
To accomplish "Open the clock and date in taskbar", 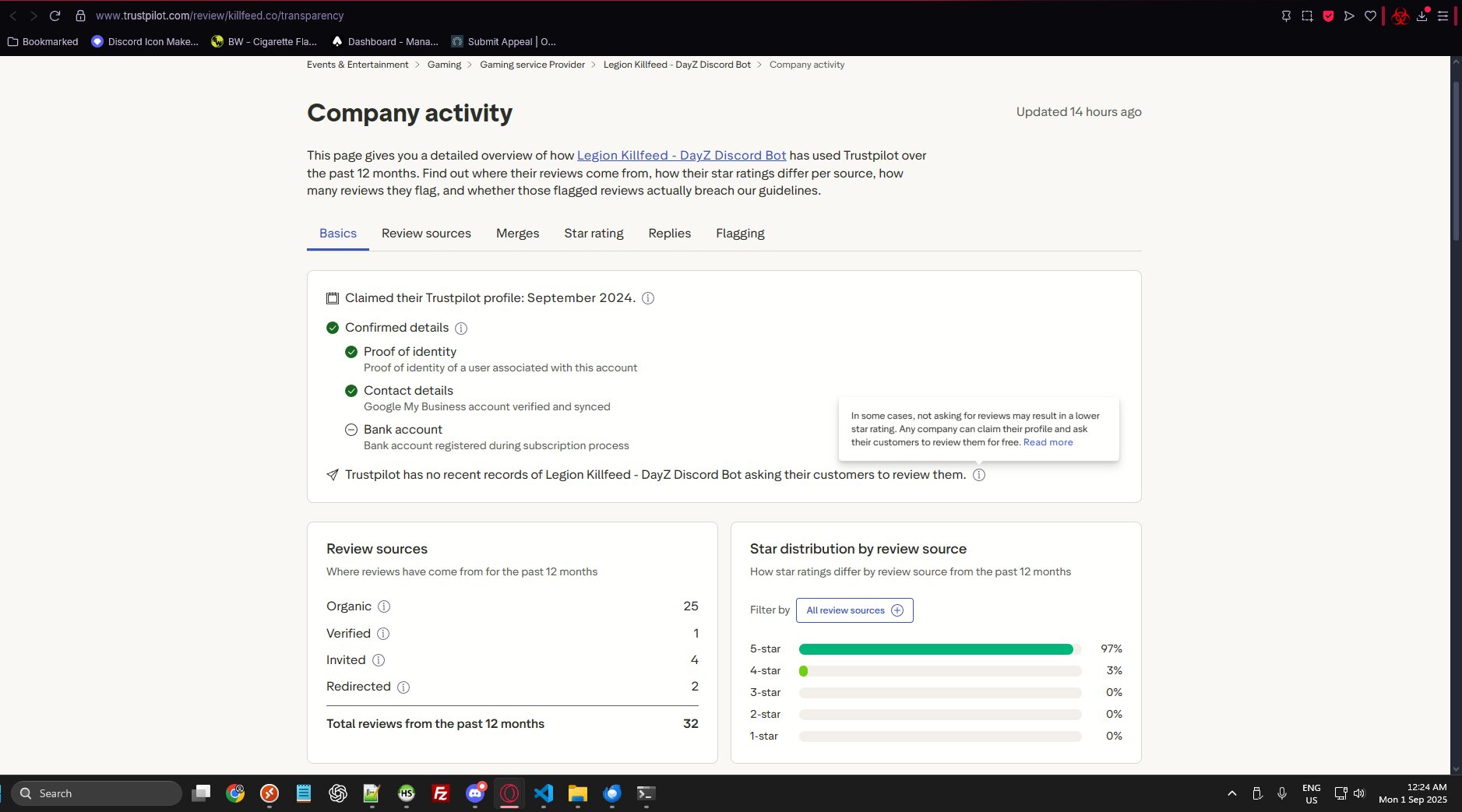I will pos(1413,793).
